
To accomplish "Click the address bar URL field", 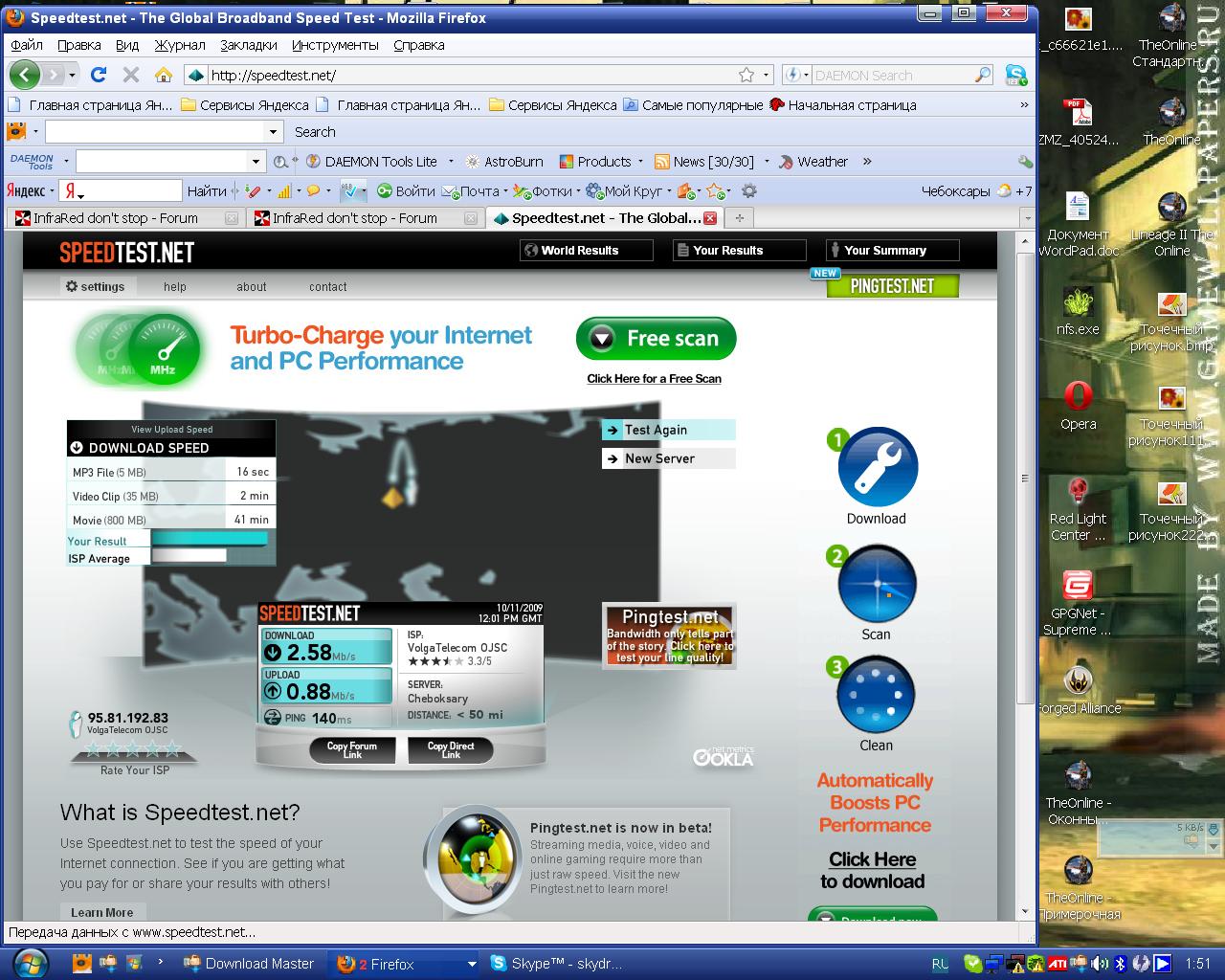I will (469, 75).
